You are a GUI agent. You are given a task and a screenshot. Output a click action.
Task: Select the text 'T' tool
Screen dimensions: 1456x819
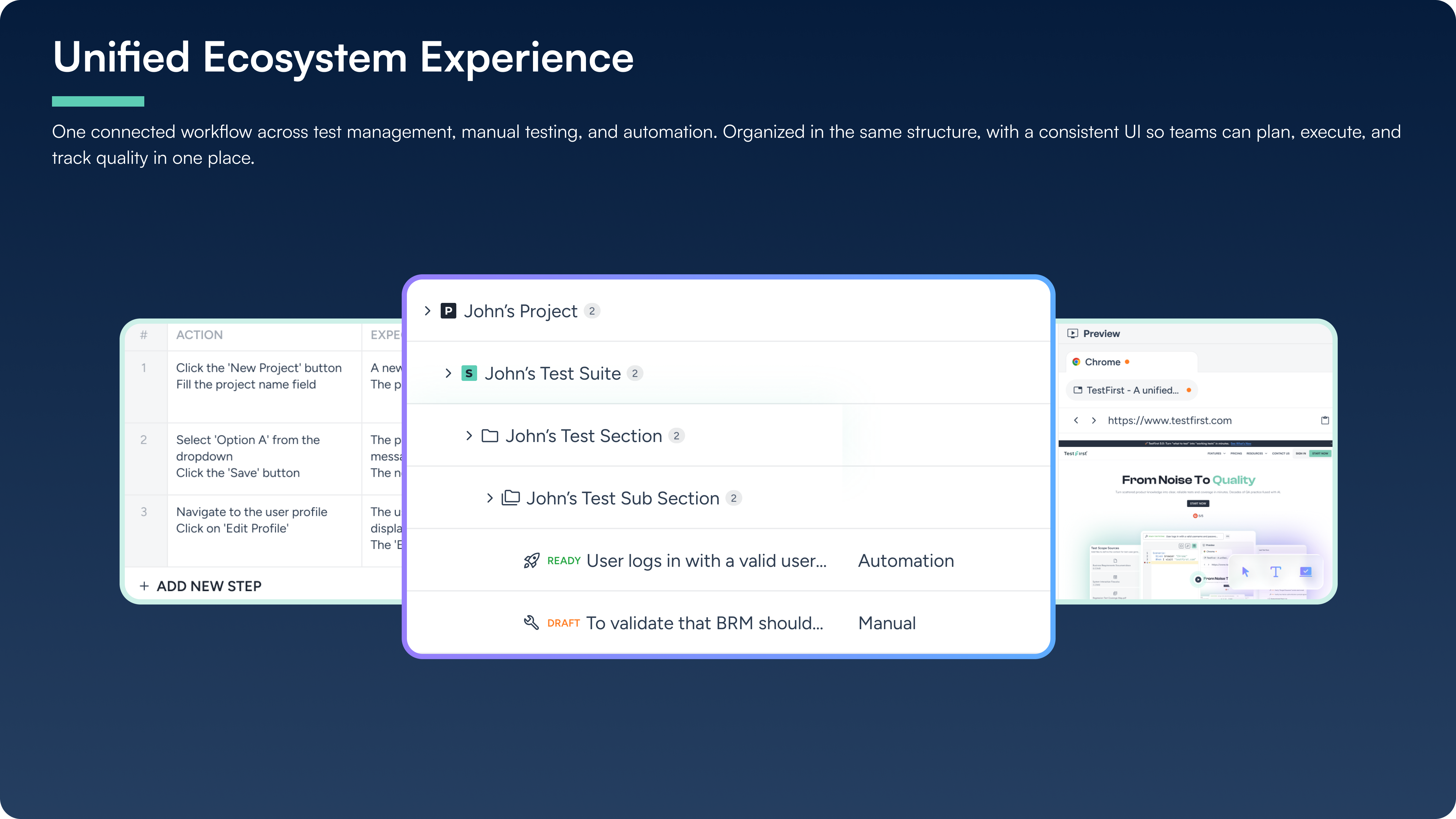[1275, 571]
